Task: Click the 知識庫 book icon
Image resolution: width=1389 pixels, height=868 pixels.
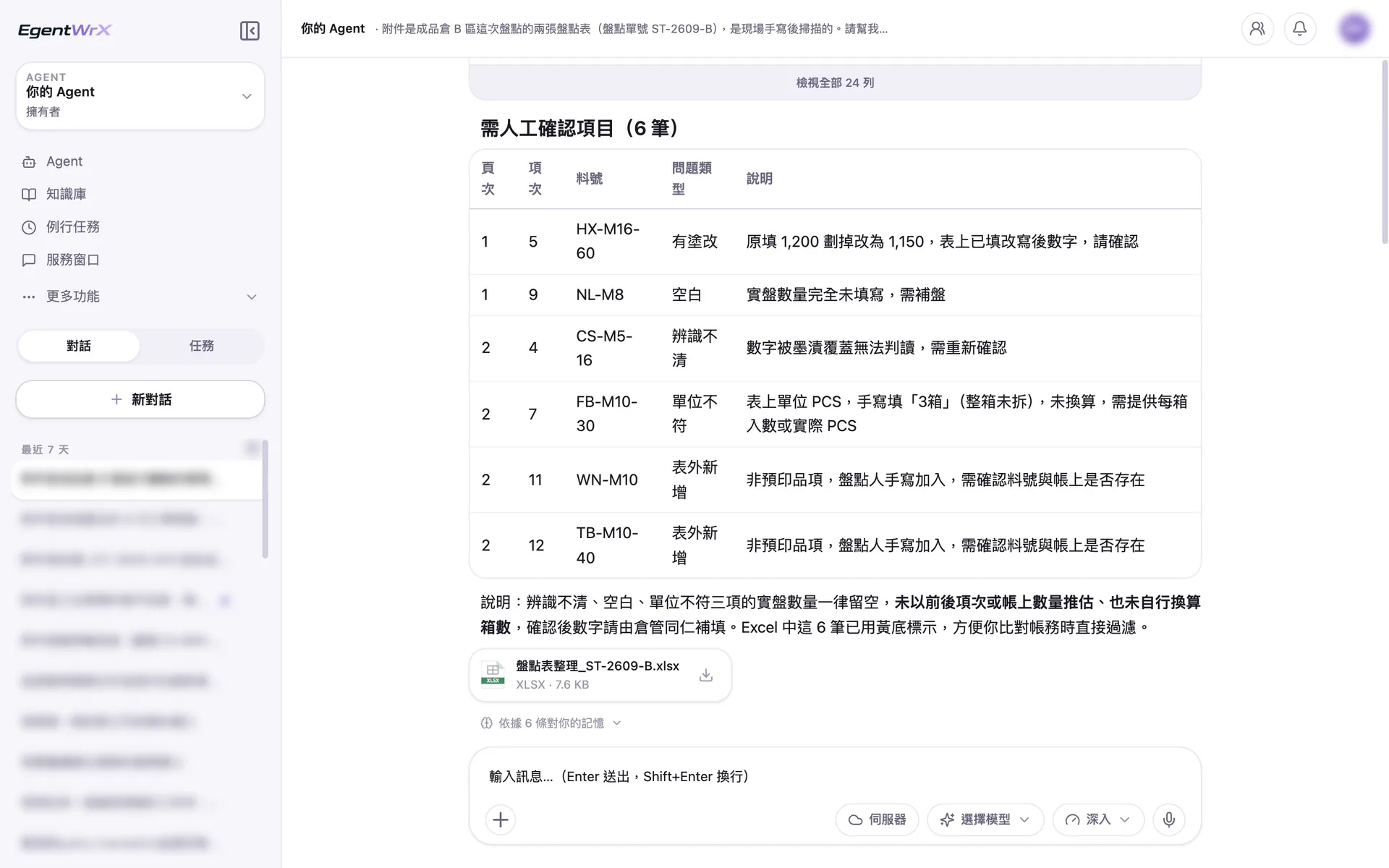Action: point(29,195)
